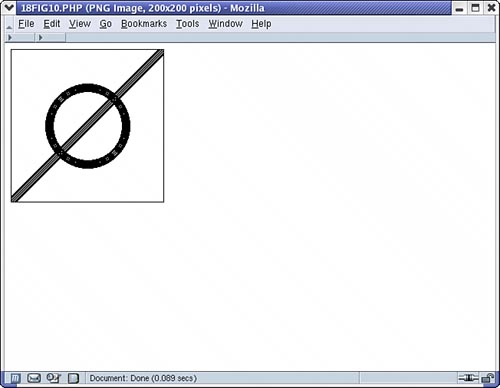The image size is (500, 388).
Task: Open the window menu icon in title bar
Action: point(9,8)
